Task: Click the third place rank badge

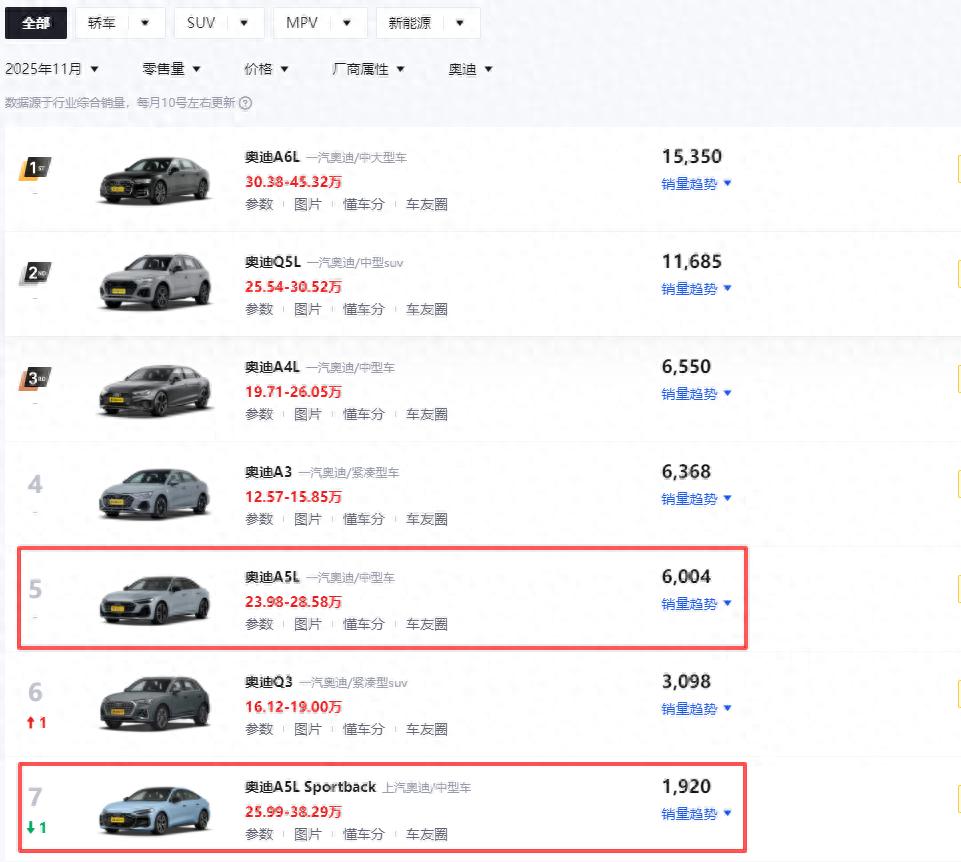Action: pos(35,379)
